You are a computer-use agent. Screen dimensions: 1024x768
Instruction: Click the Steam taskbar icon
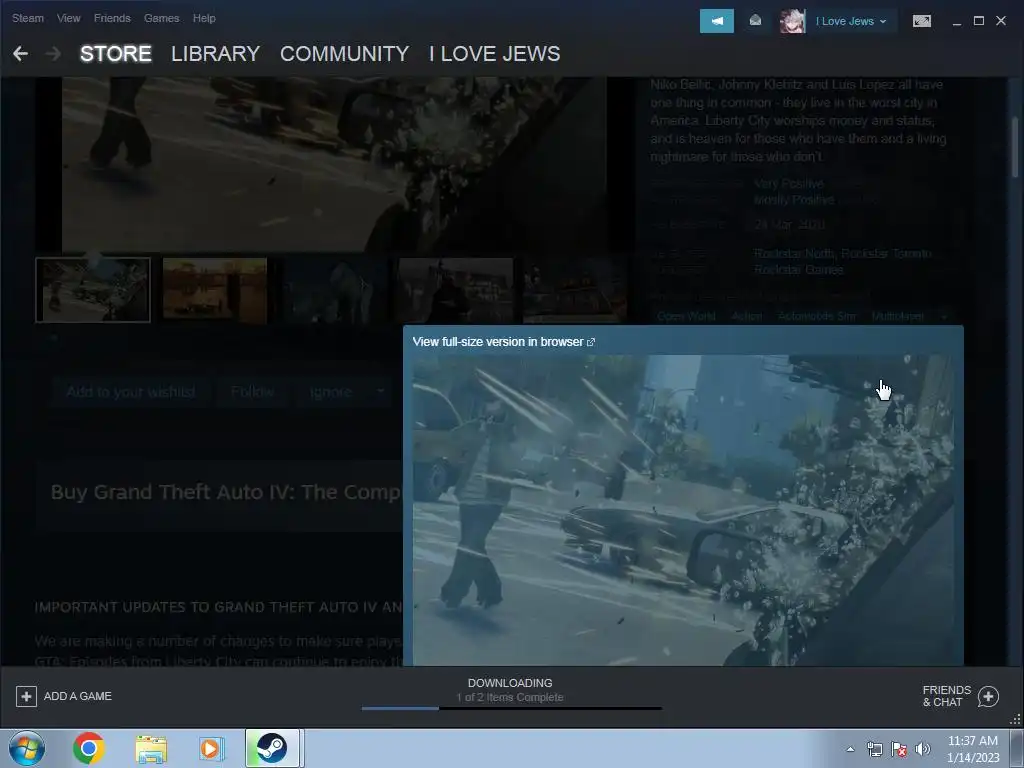point(272,748)
